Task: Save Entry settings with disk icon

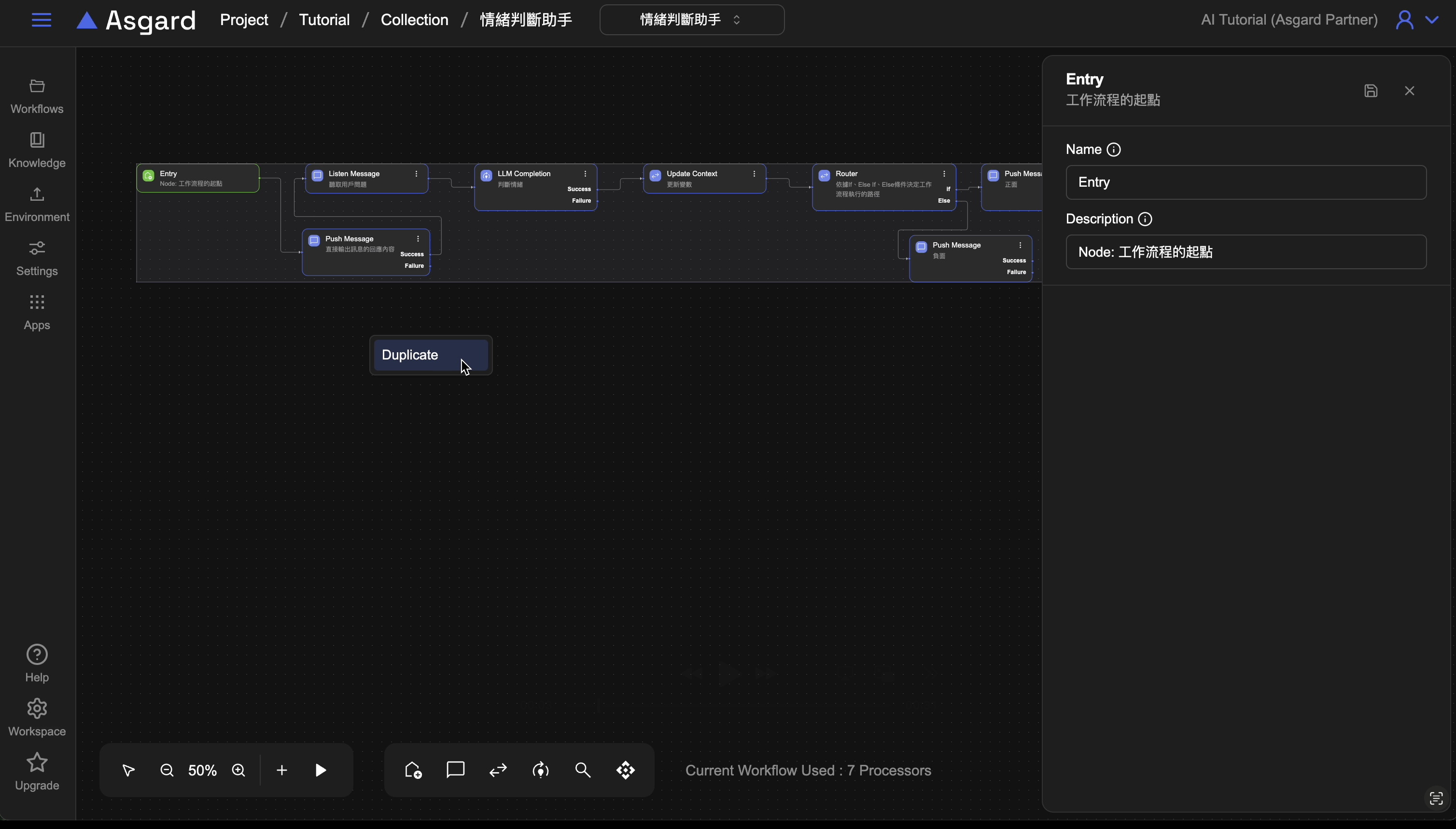Action: [1371, 91]
